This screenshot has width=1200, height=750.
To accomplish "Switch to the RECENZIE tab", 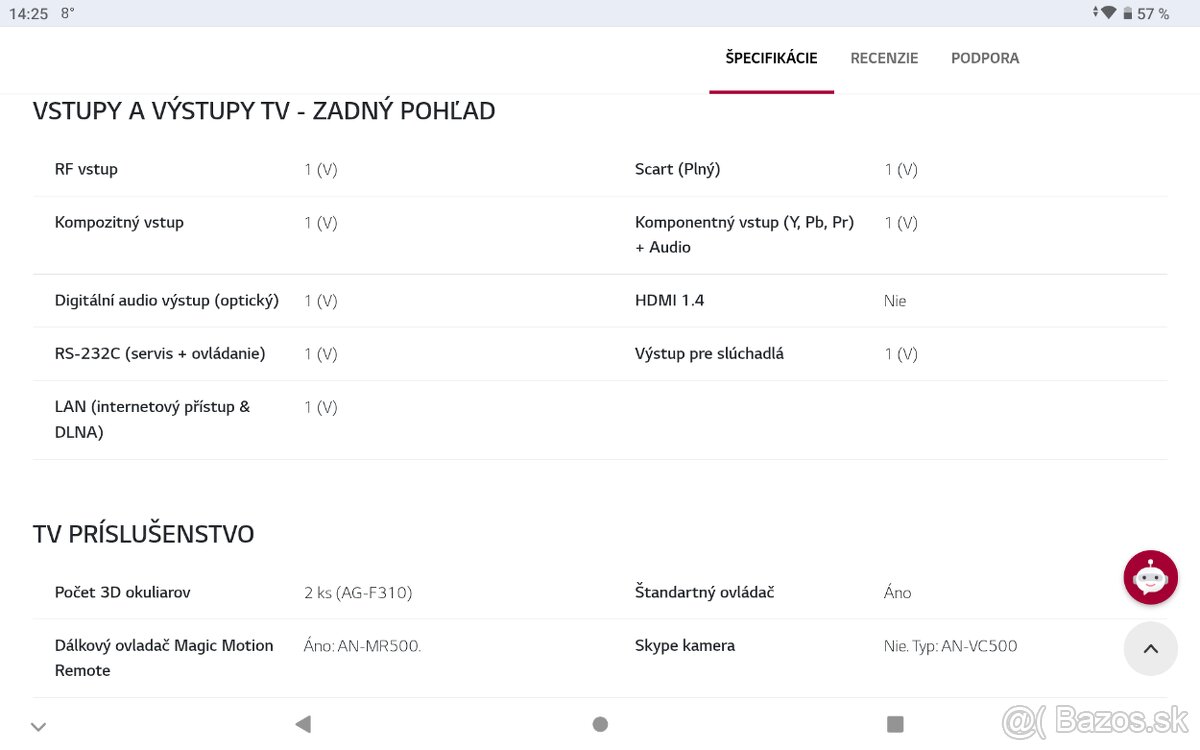I will point(884,58).
